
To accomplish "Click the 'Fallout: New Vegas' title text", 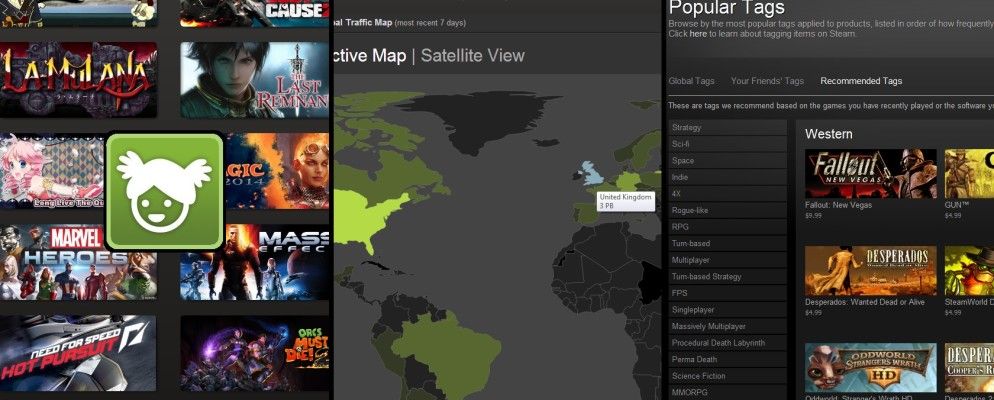I will [838, 205].
